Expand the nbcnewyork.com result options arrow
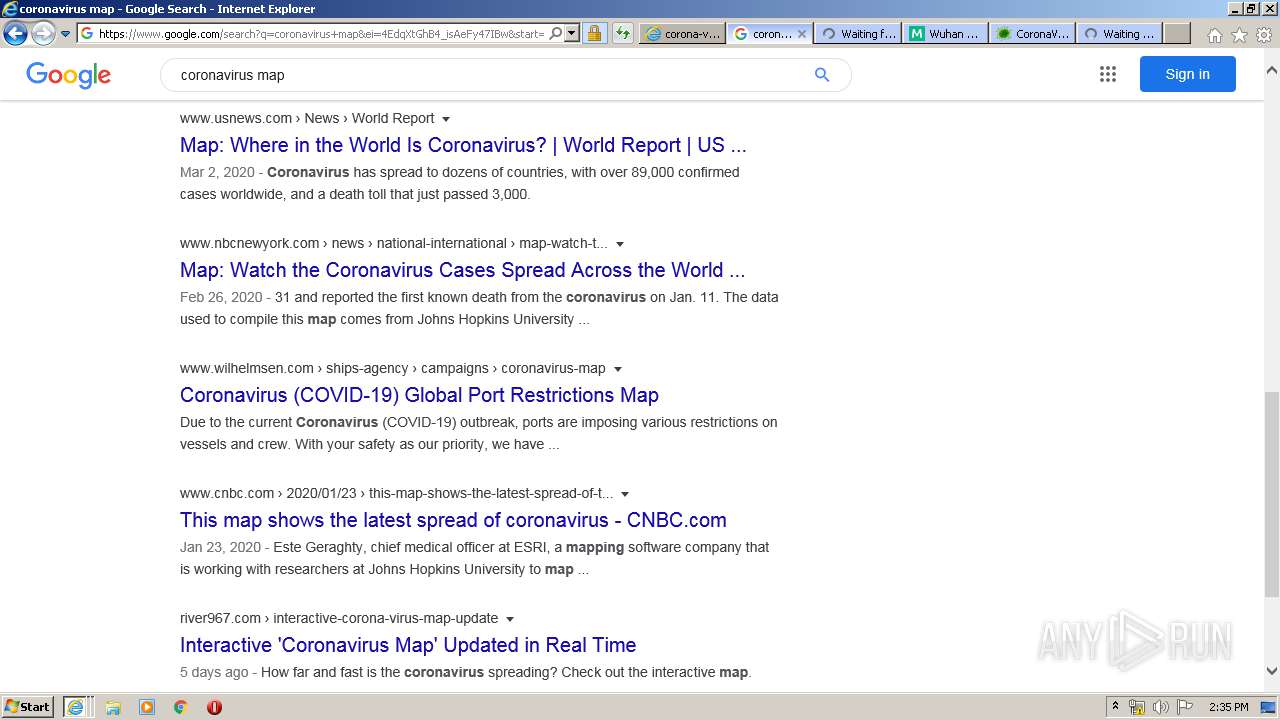 click(x=620, y=244)
